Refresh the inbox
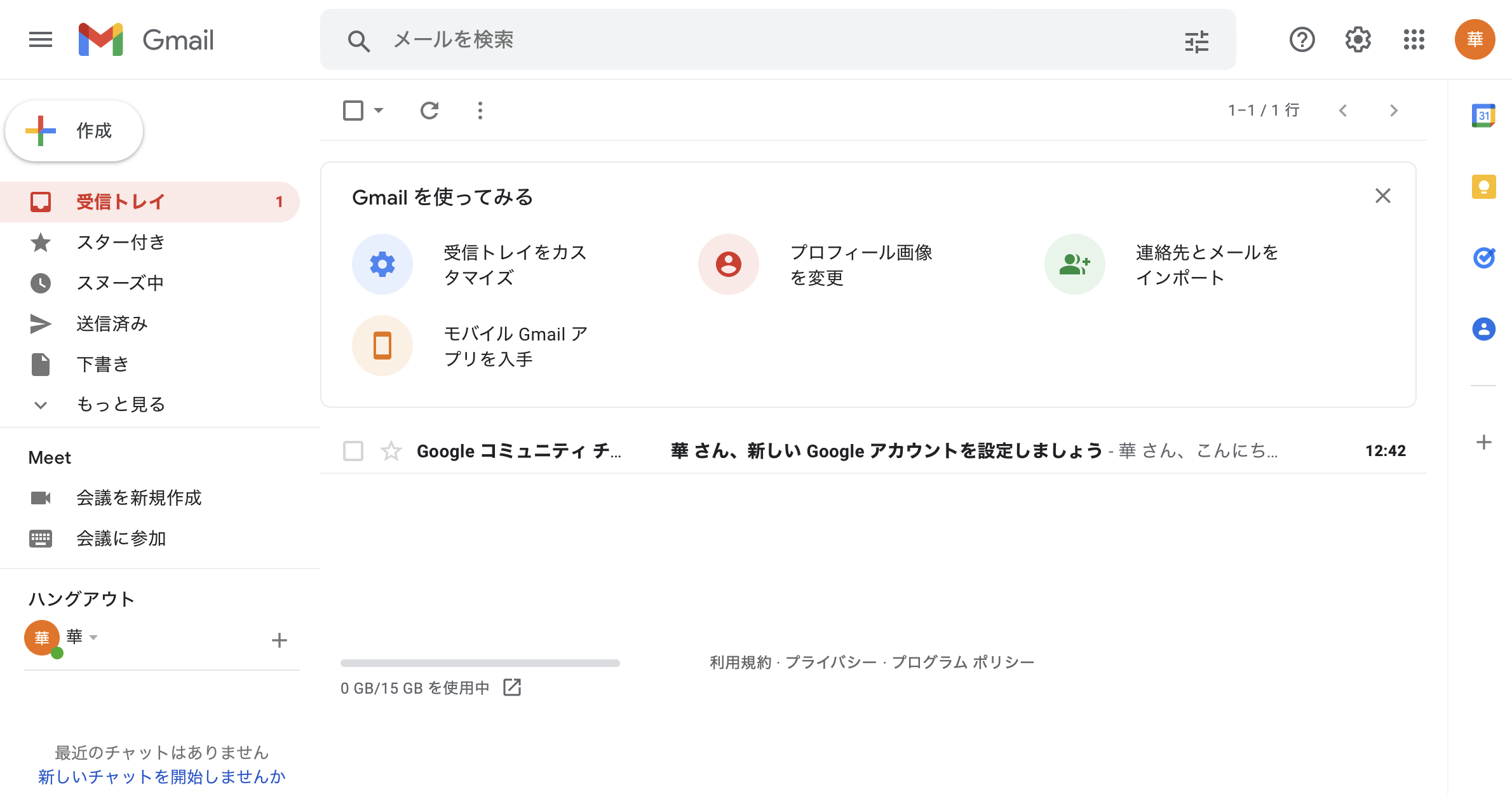The height and width of the screenshot is (794, 1512). (x=429, y=111)
